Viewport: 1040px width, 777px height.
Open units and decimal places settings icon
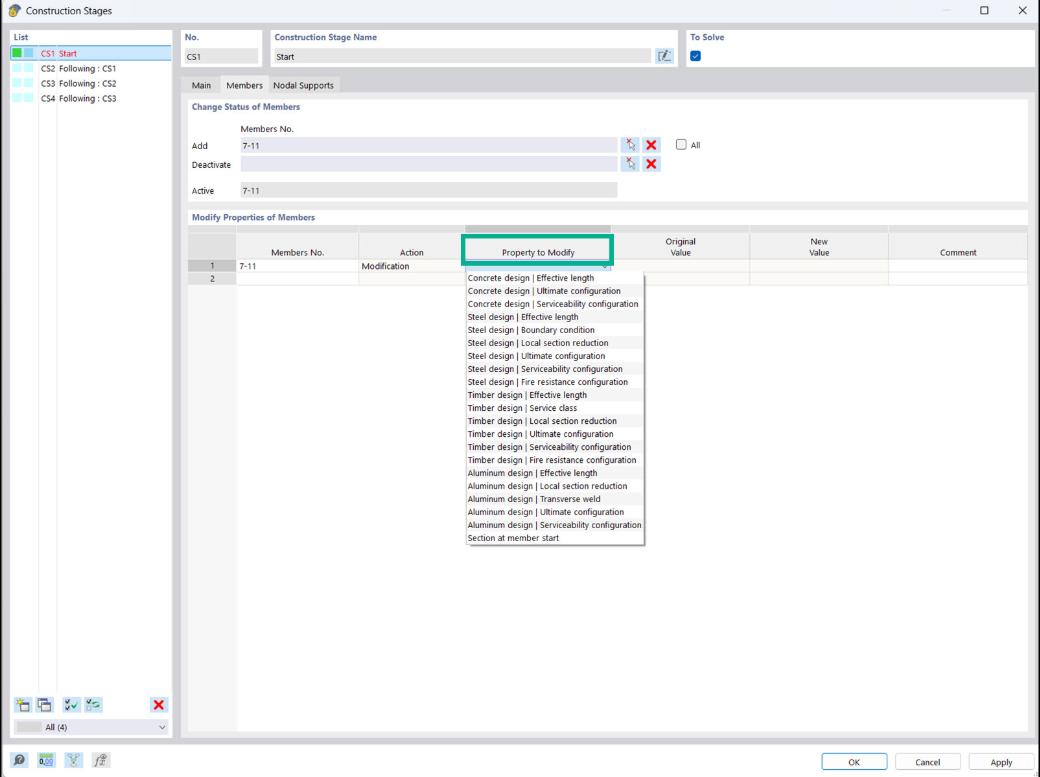coord(46,760)
